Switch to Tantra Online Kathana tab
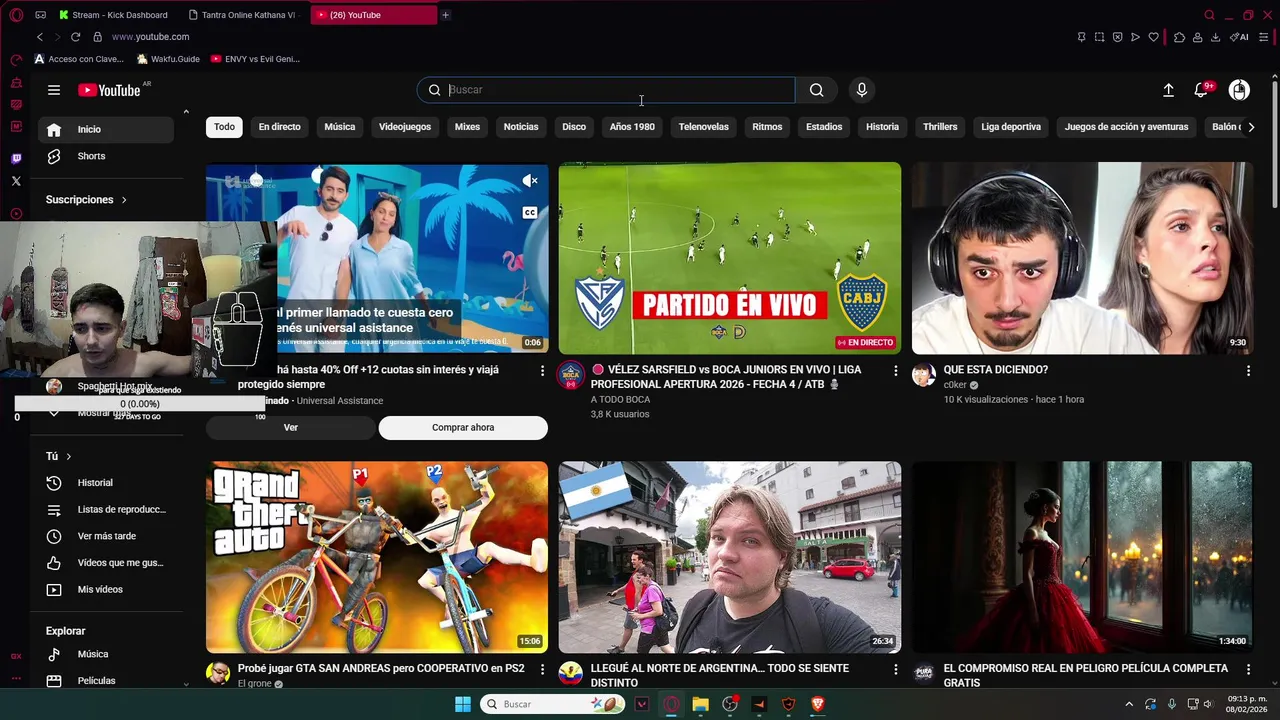The height and width of the screenshot is (720, 1280). [243, 15]
